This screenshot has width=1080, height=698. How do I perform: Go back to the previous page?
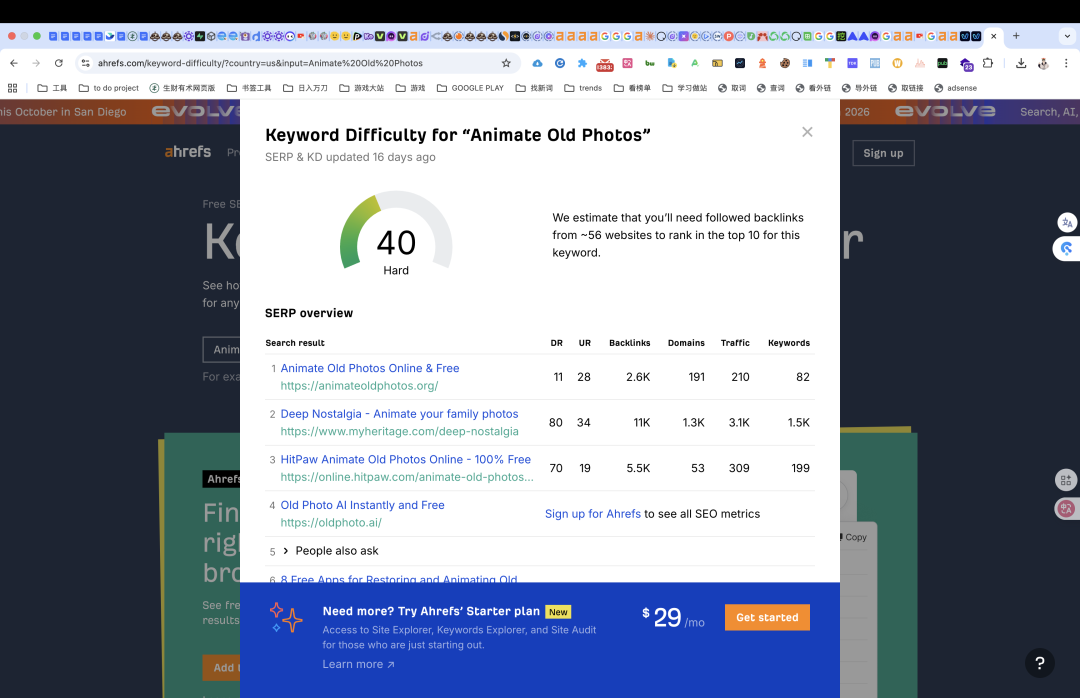[x=14, y=63]
